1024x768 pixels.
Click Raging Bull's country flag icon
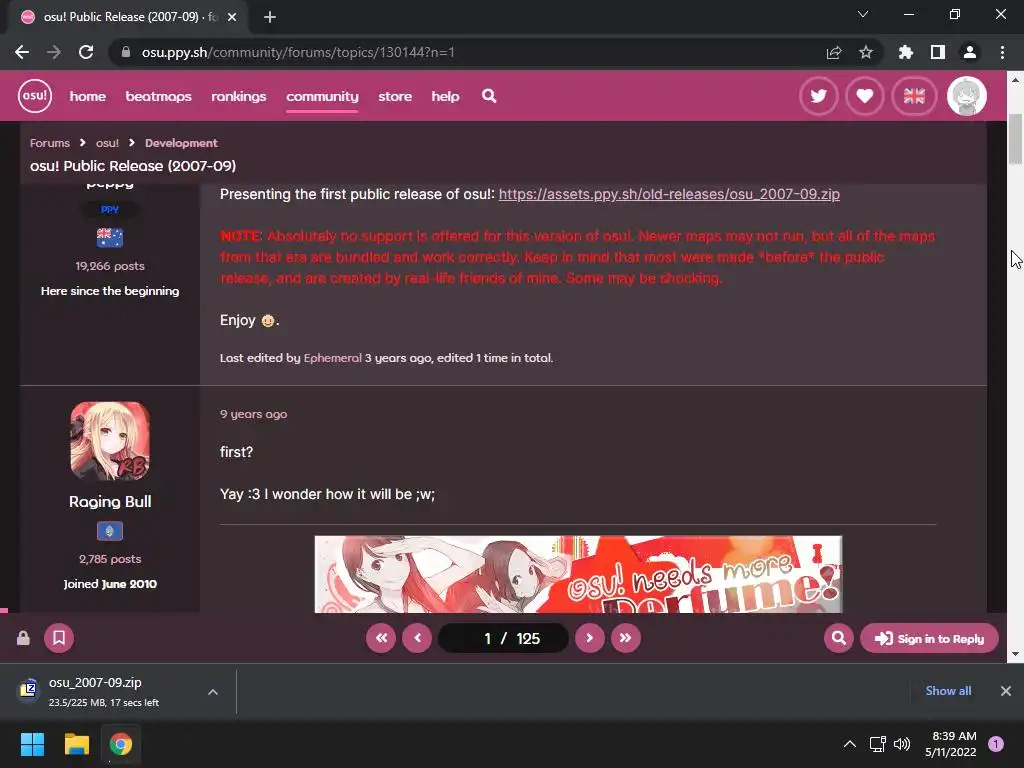click(x=110, y=532)
